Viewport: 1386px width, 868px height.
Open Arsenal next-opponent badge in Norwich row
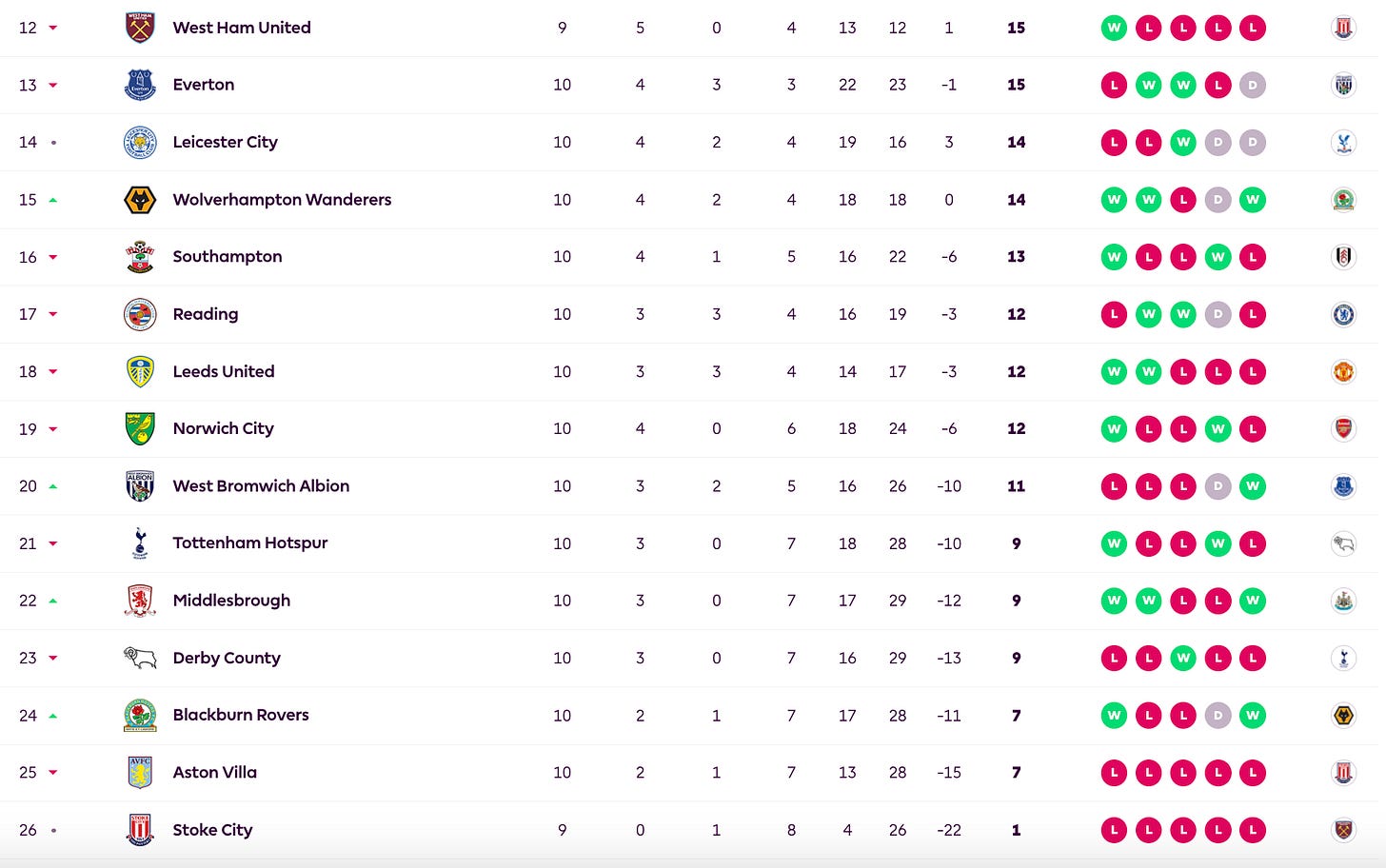1343,428
